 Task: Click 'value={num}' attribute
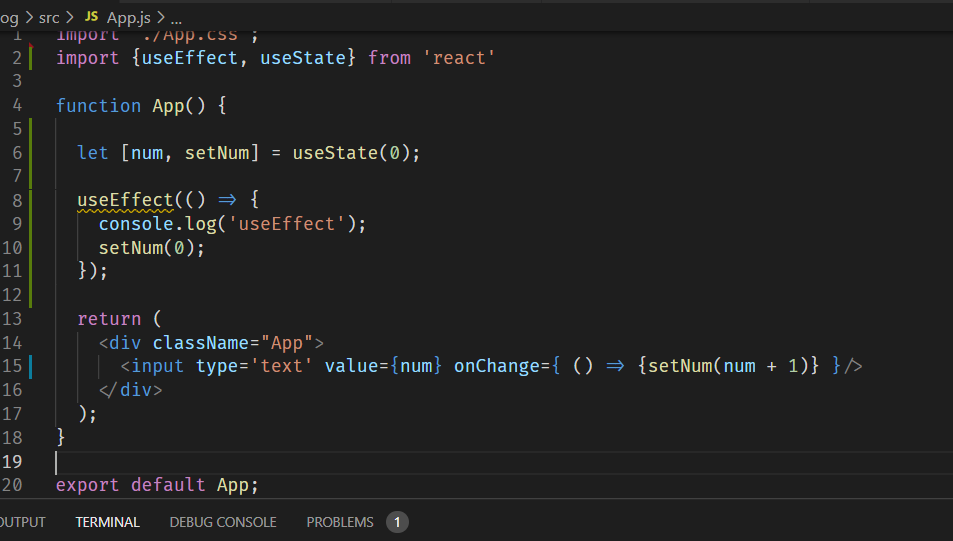pos(383,366)
